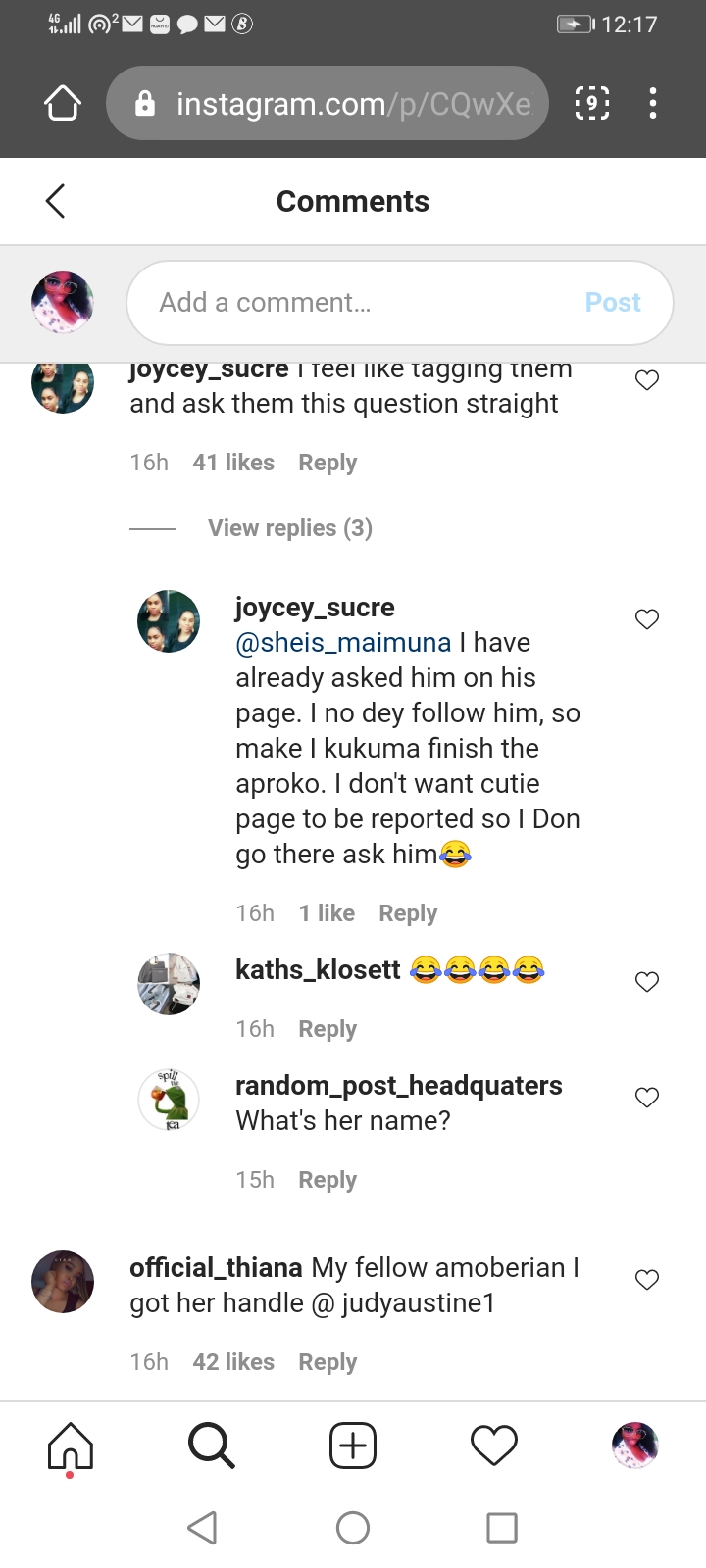The image size is (706, 1568).
Task: Open kaths_klosett profile picture
Action: click(x=169, y=983)
